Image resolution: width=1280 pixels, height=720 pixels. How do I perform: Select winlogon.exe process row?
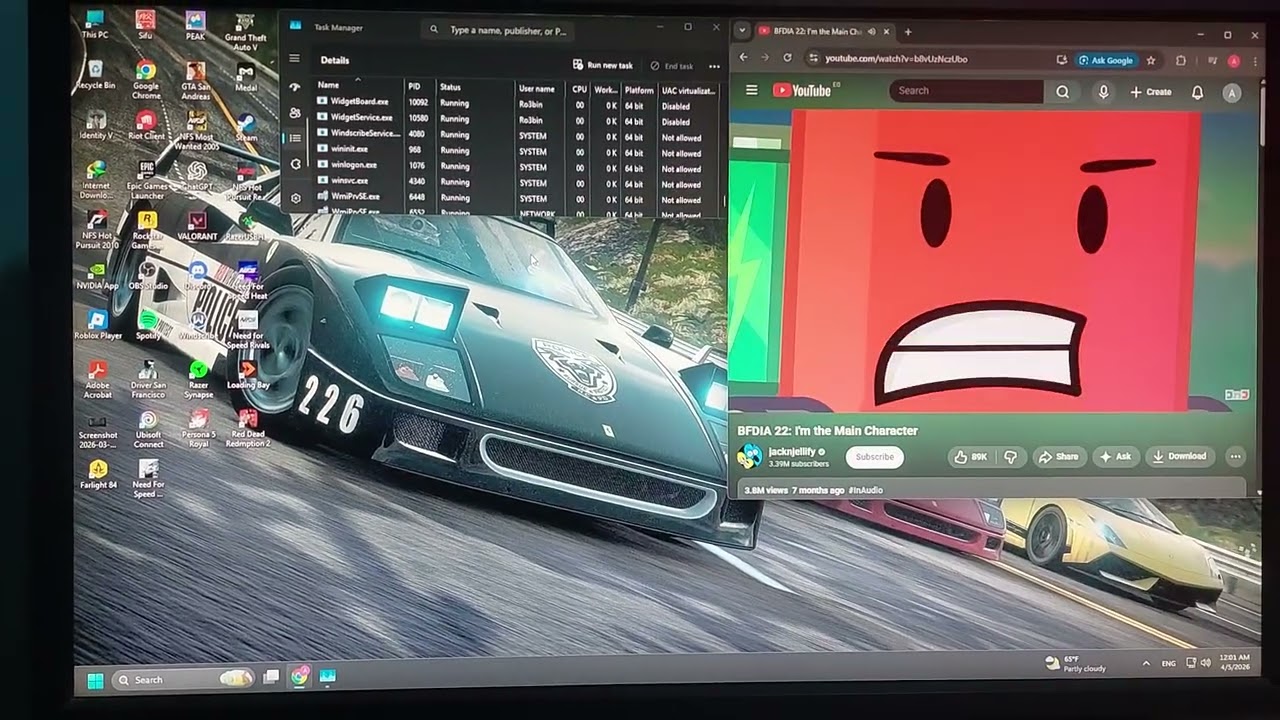pos(517,165)
